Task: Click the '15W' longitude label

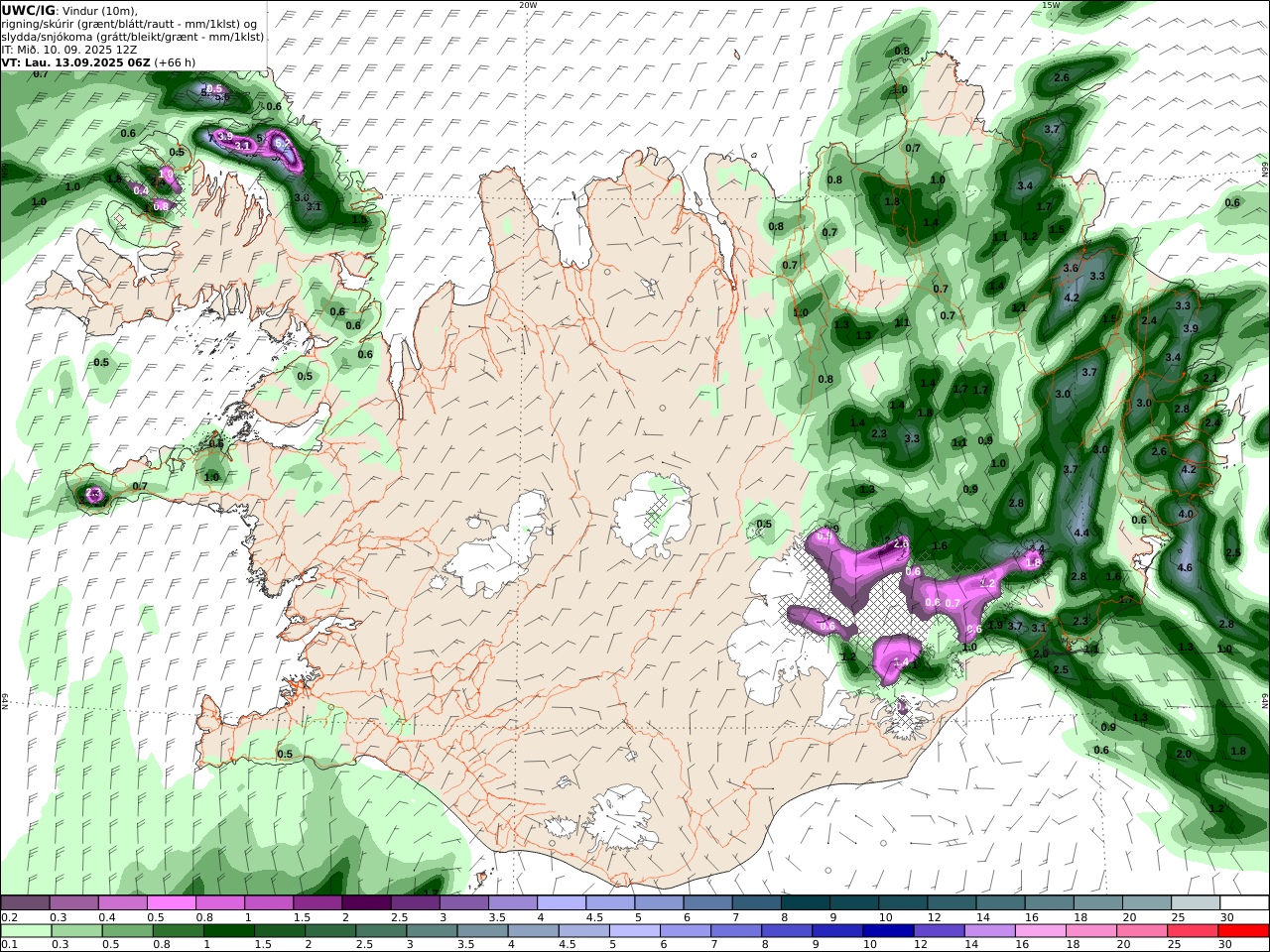Action: coord(1052,5)
